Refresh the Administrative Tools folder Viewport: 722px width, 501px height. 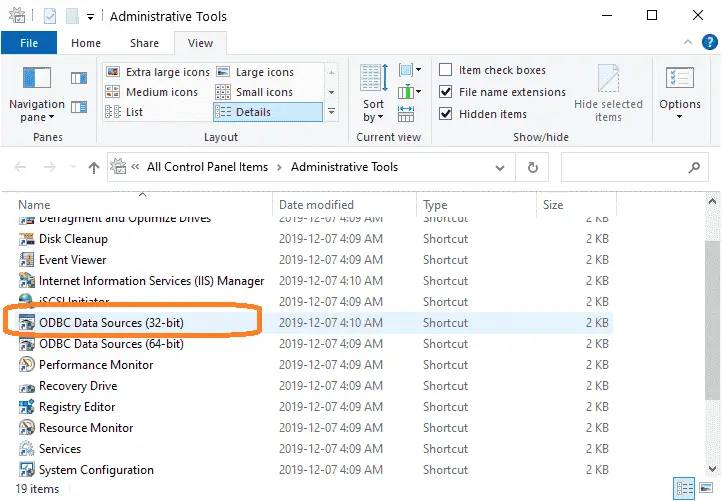click(533, 167)
